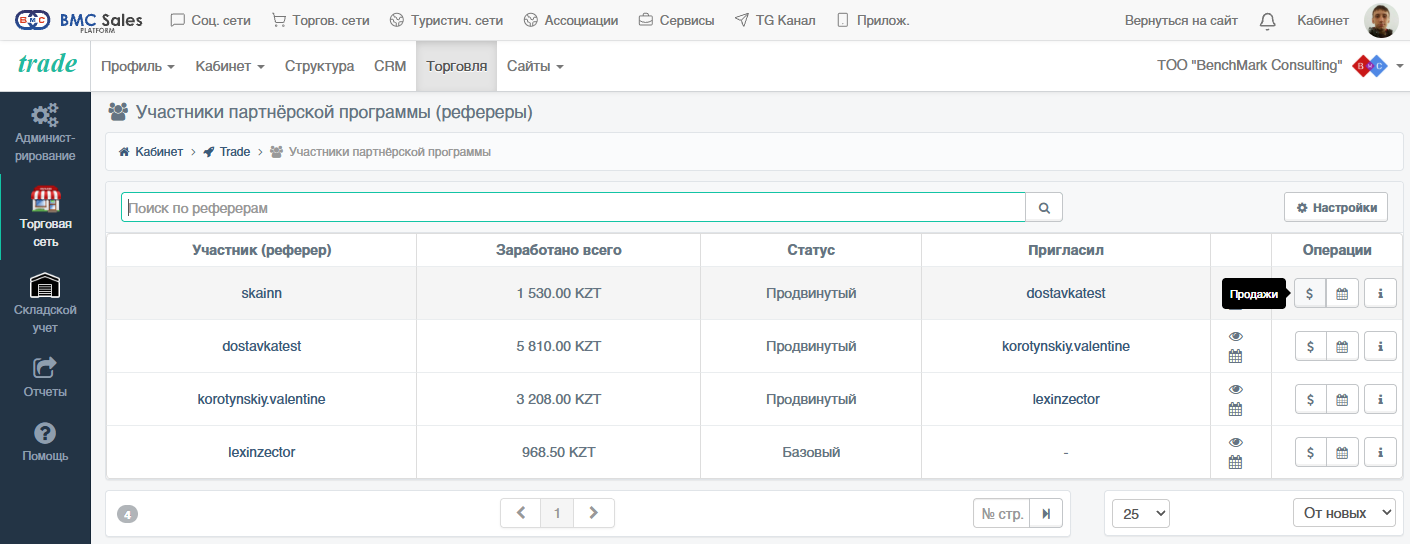The image size is (1410, 544).
Task: Show info for dostavkatest
Action: click(1380, 346)
